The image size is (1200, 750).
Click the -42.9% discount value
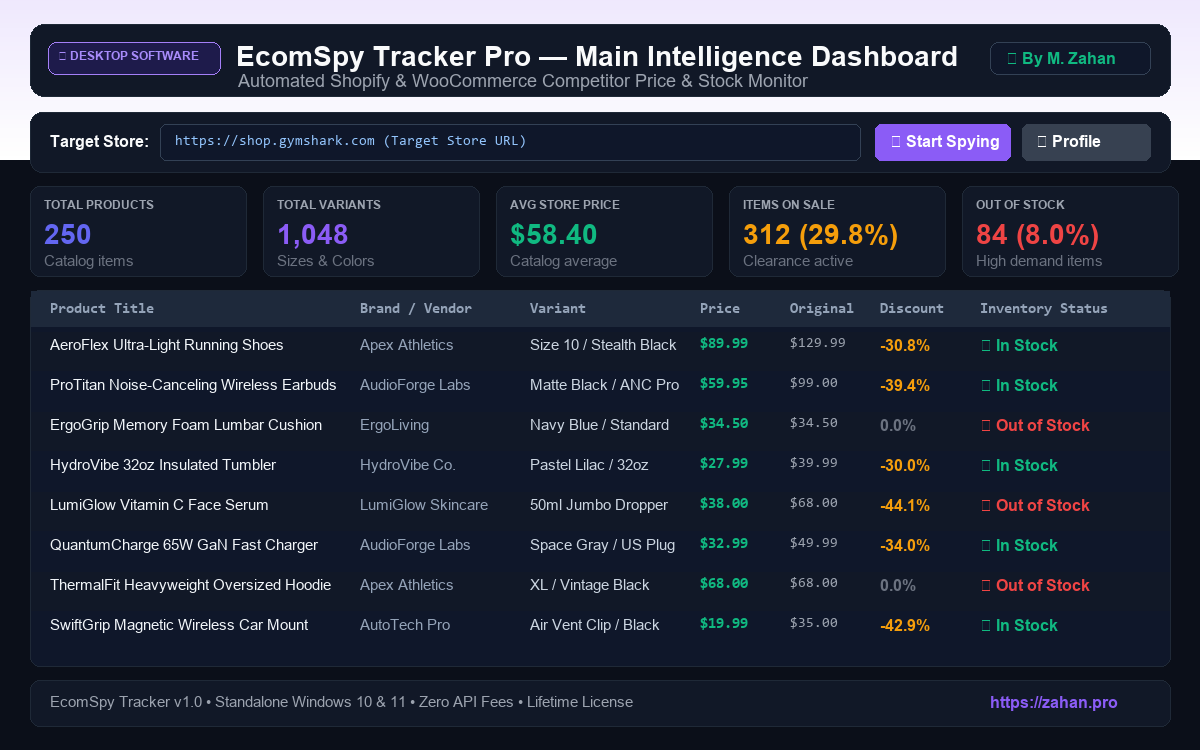[x=905, y=625]
